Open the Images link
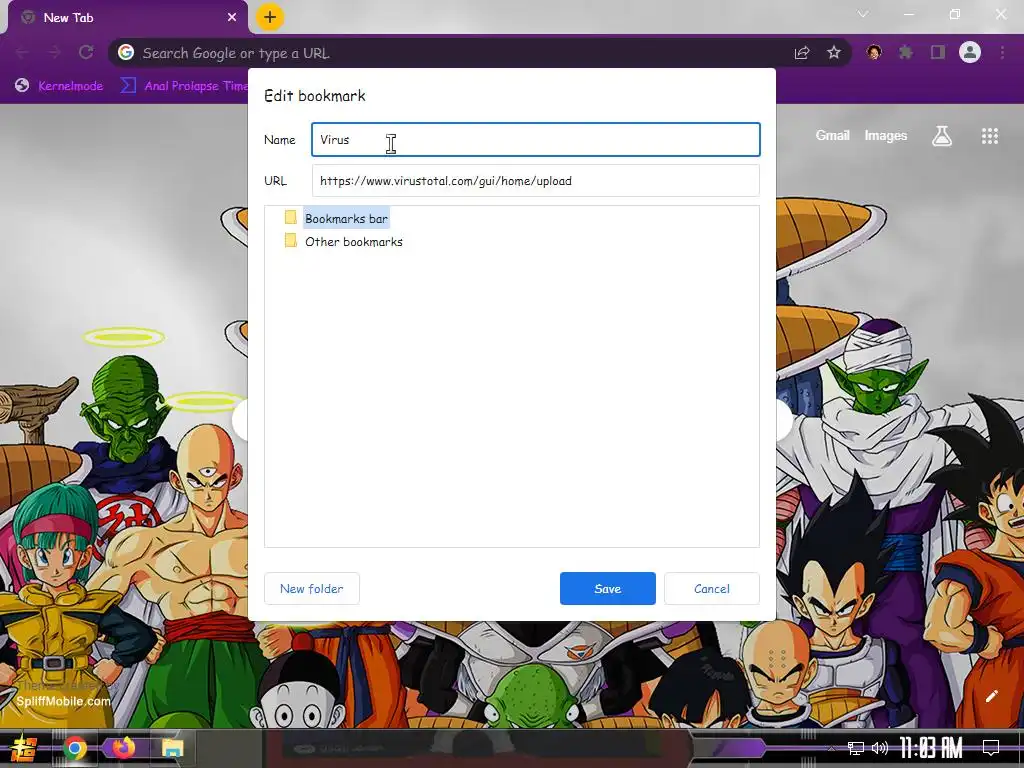 pyautogui.click(x=886, y=136)
